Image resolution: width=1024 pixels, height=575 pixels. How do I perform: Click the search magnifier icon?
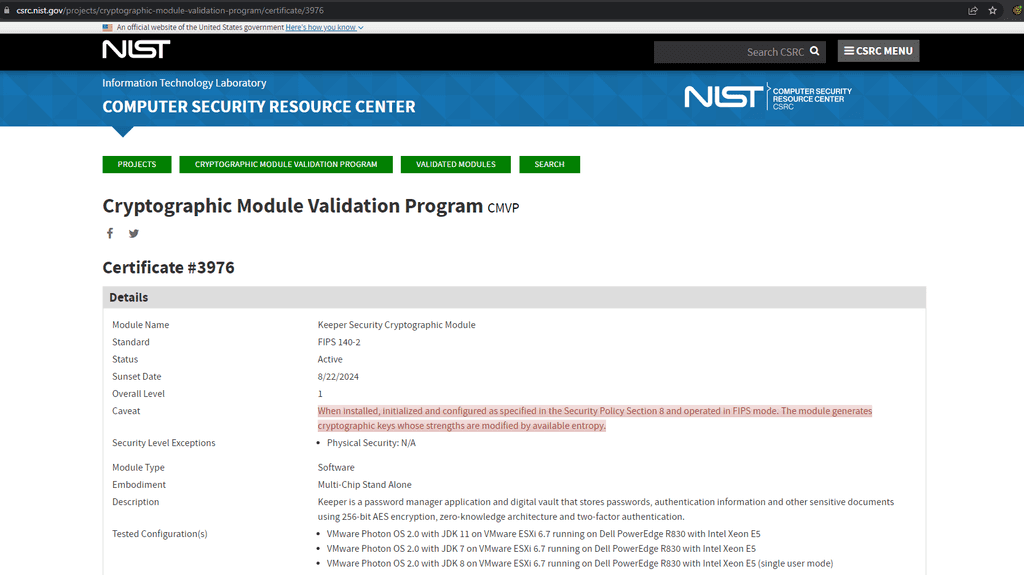coord(815,51)
